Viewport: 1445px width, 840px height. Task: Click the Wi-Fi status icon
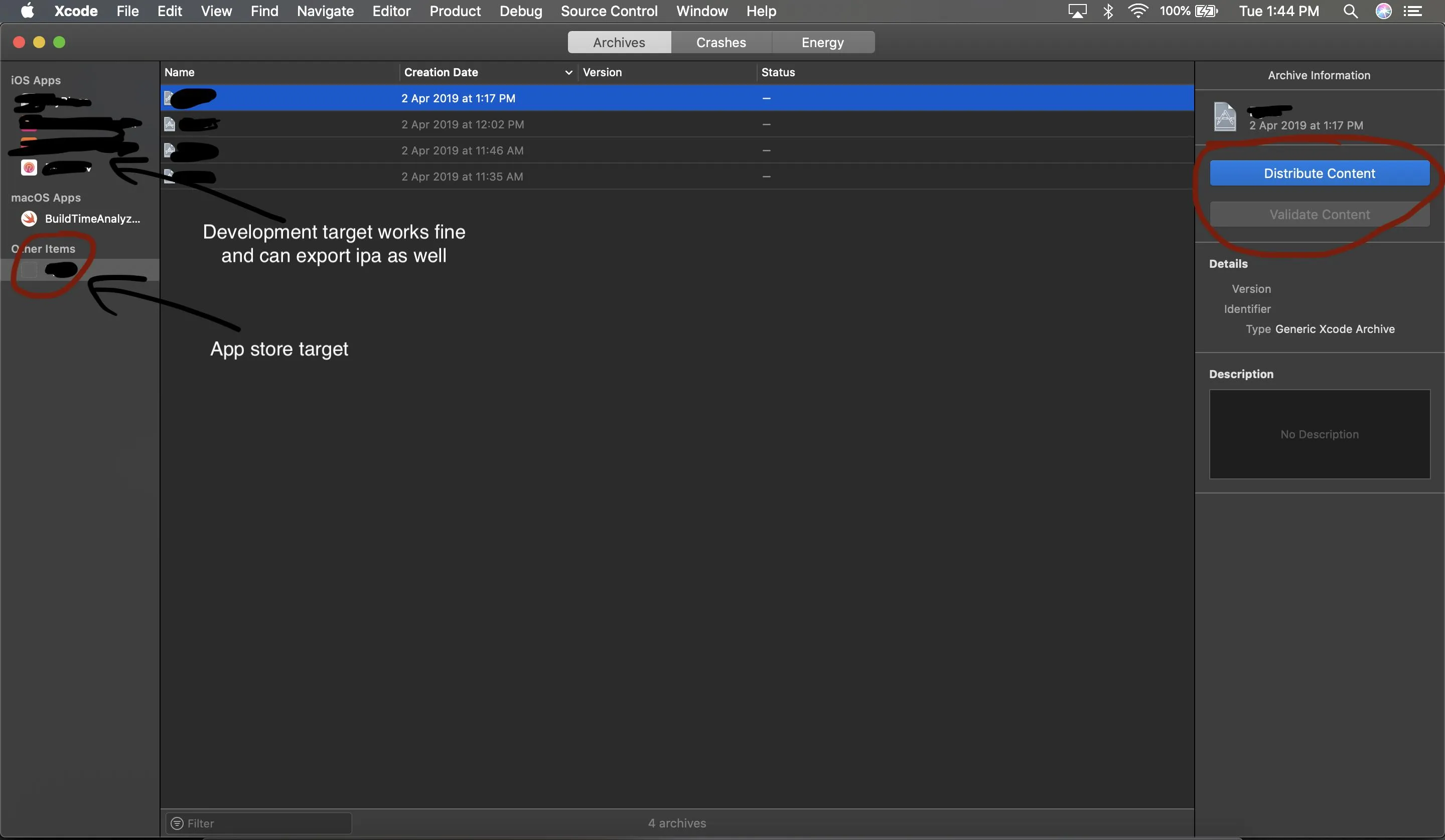pos(1137,11)
